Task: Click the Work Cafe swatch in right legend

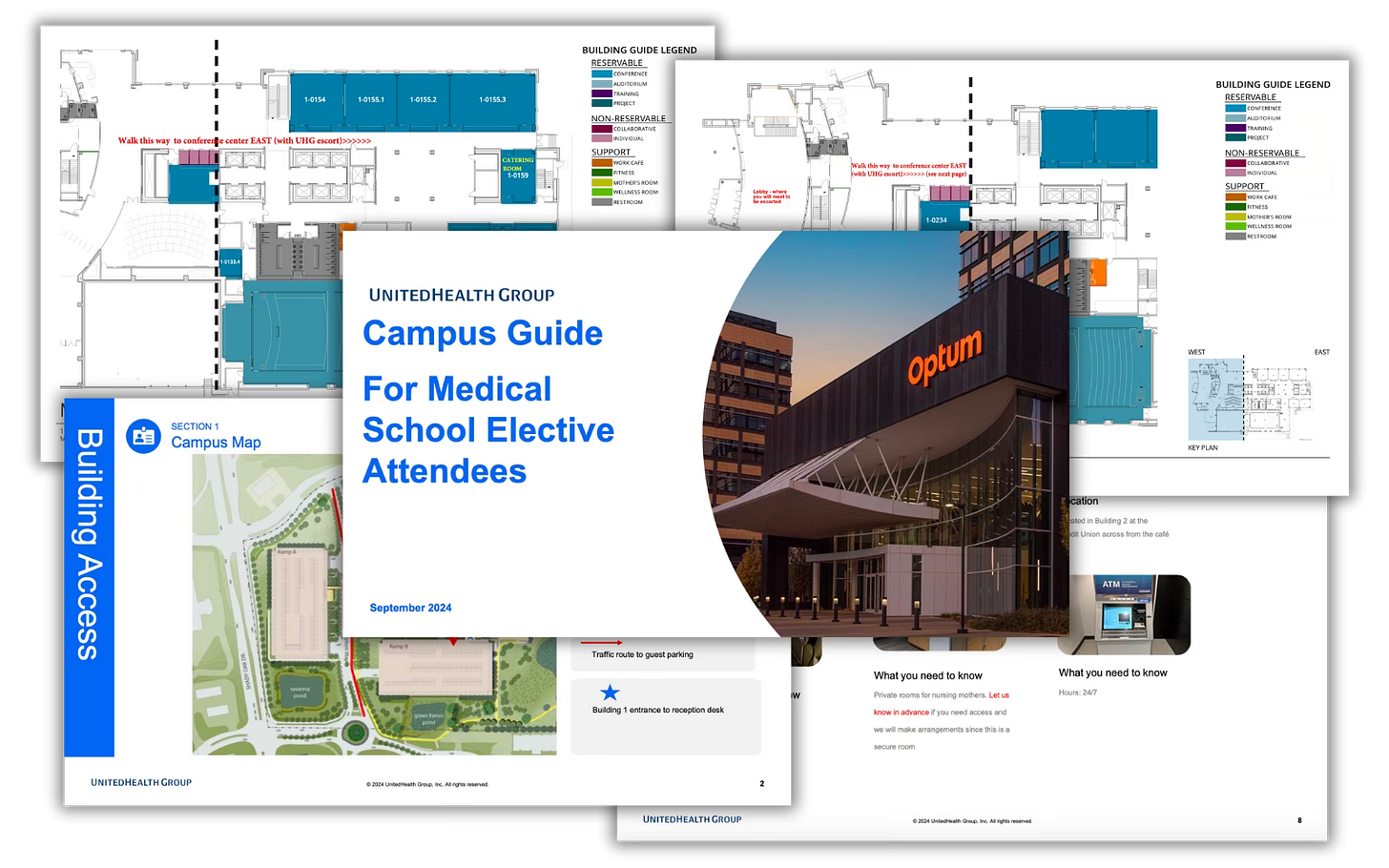Action: coord(1235,197)
